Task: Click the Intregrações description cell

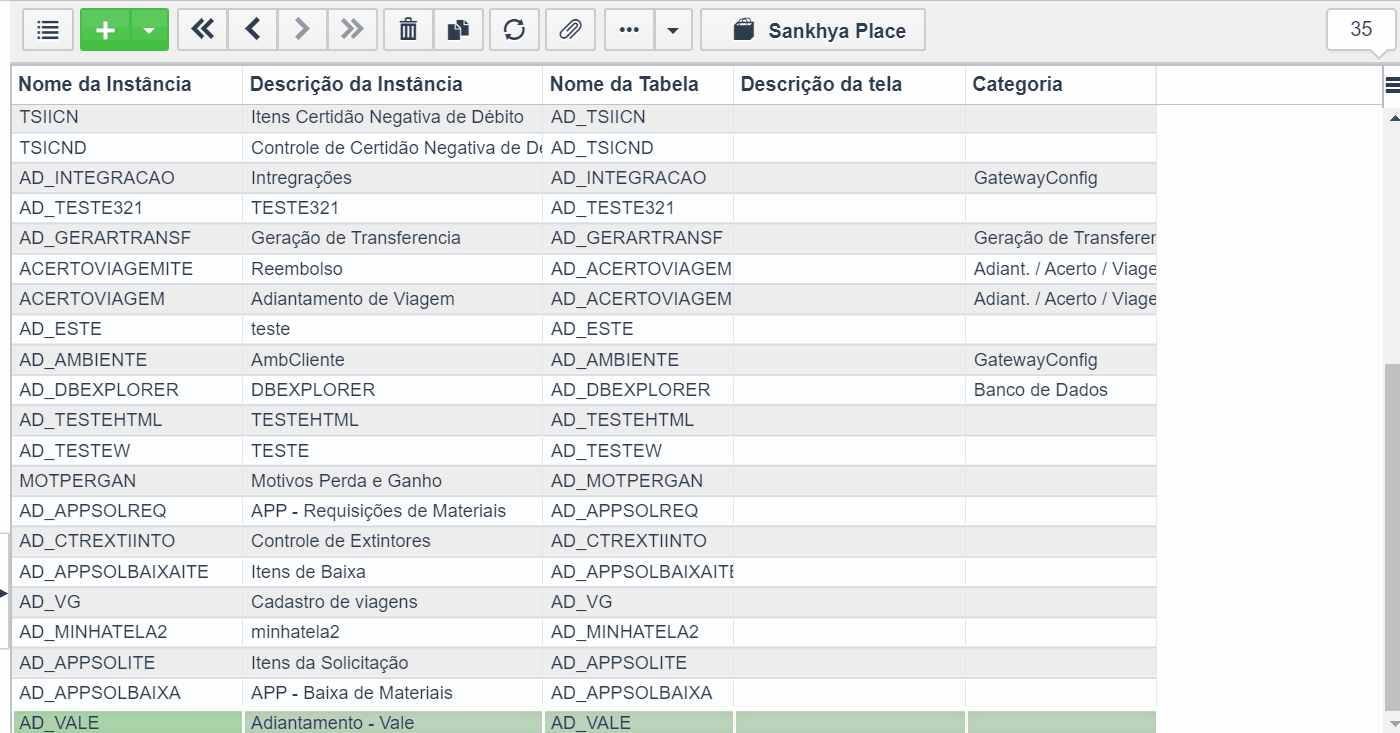Action: point(393,178)
